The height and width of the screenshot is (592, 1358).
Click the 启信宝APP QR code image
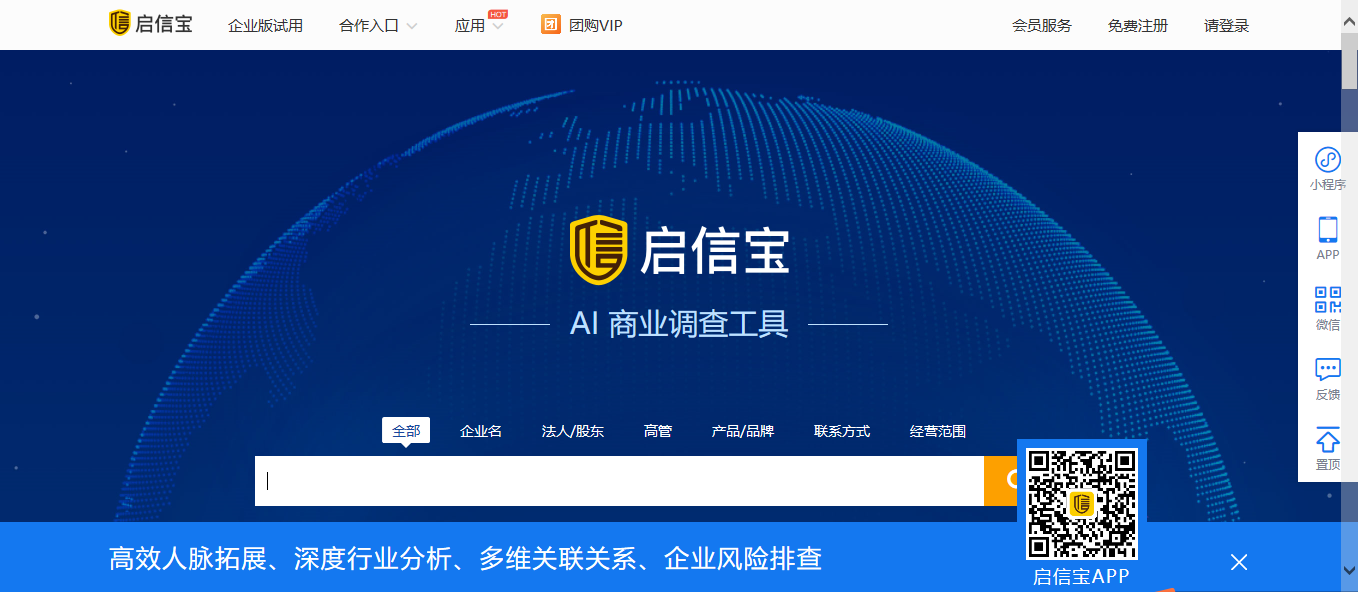pyautogui.click(x=1082, y=504)
